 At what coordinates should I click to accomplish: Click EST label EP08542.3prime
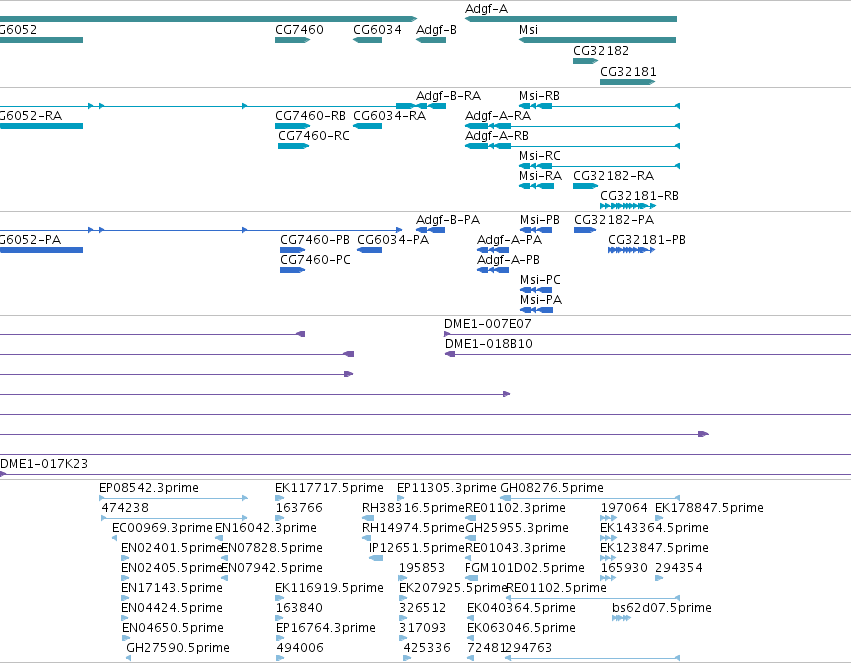pos(149,488)
